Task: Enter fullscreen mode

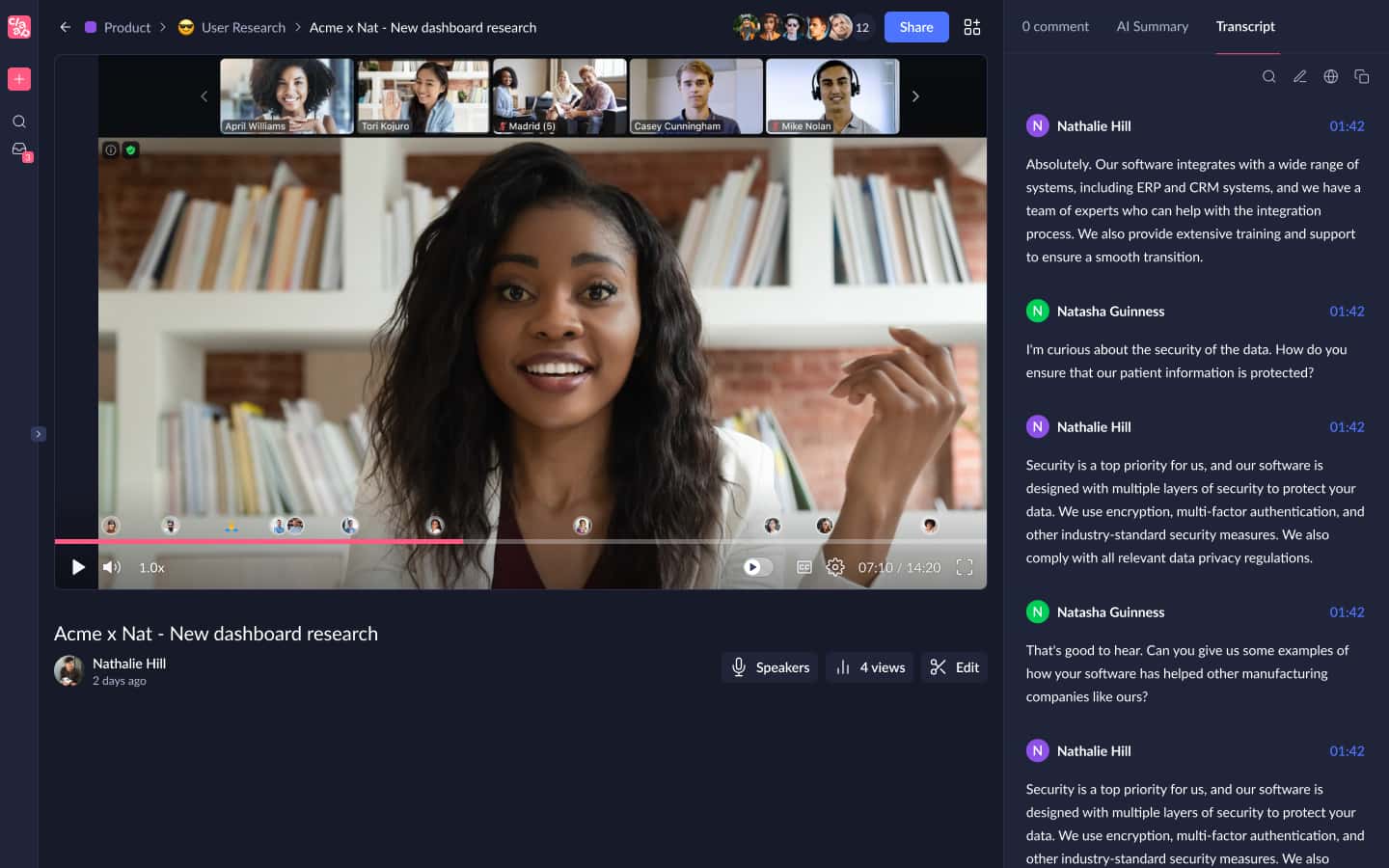Action: 965,567
